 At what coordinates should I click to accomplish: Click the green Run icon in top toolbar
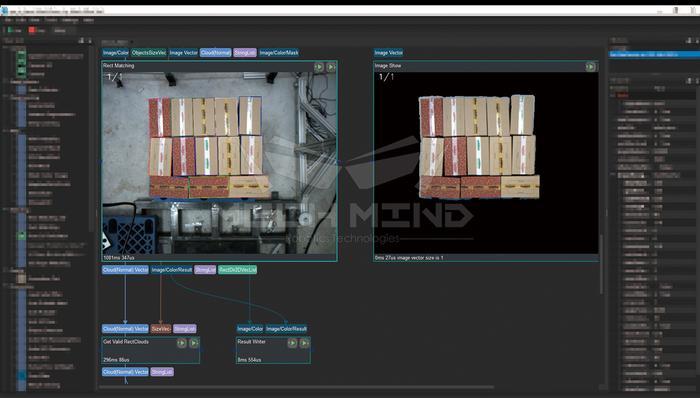(x=10, y=30)
